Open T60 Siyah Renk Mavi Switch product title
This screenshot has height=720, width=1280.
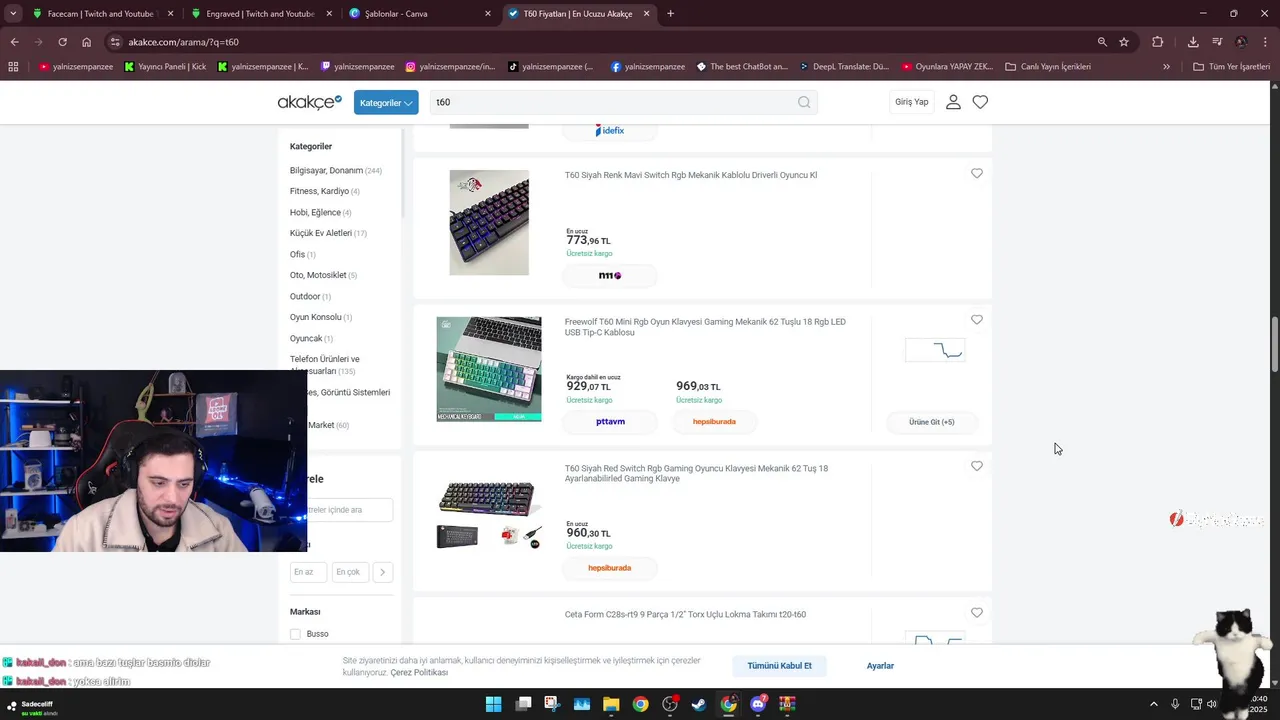tap(691, 175)
